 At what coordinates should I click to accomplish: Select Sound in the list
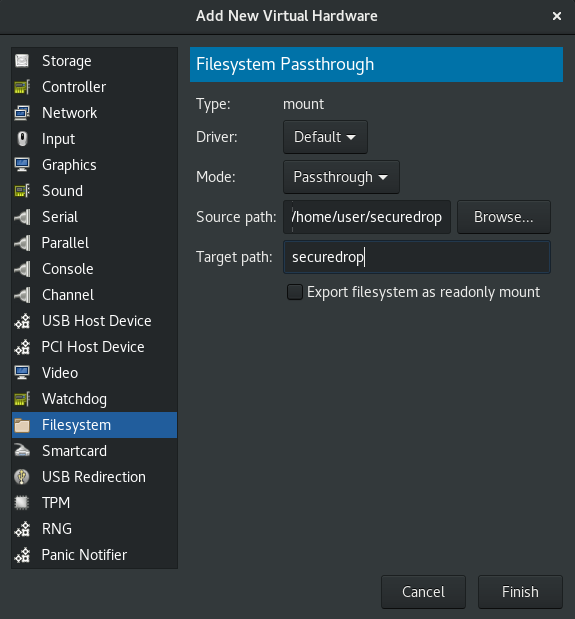click(x=94, y=191)
